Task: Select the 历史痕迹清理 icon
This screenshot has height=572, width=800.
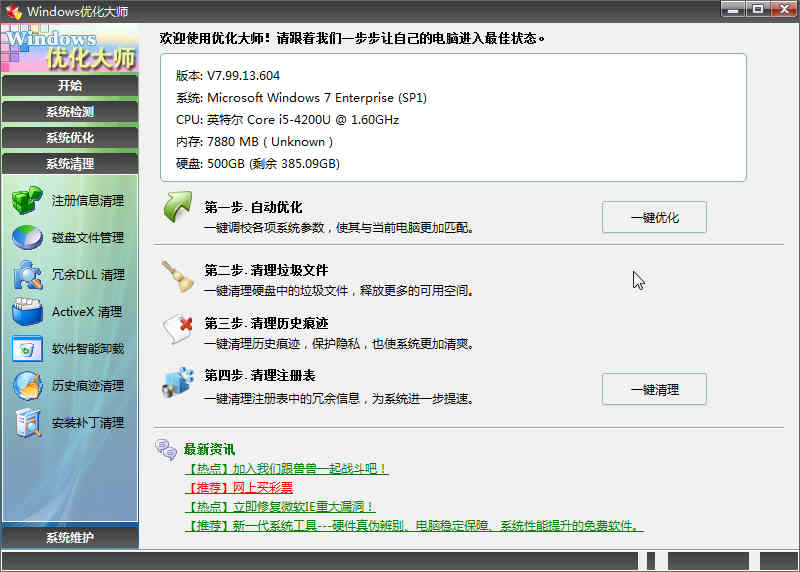Action: (27, 385)
